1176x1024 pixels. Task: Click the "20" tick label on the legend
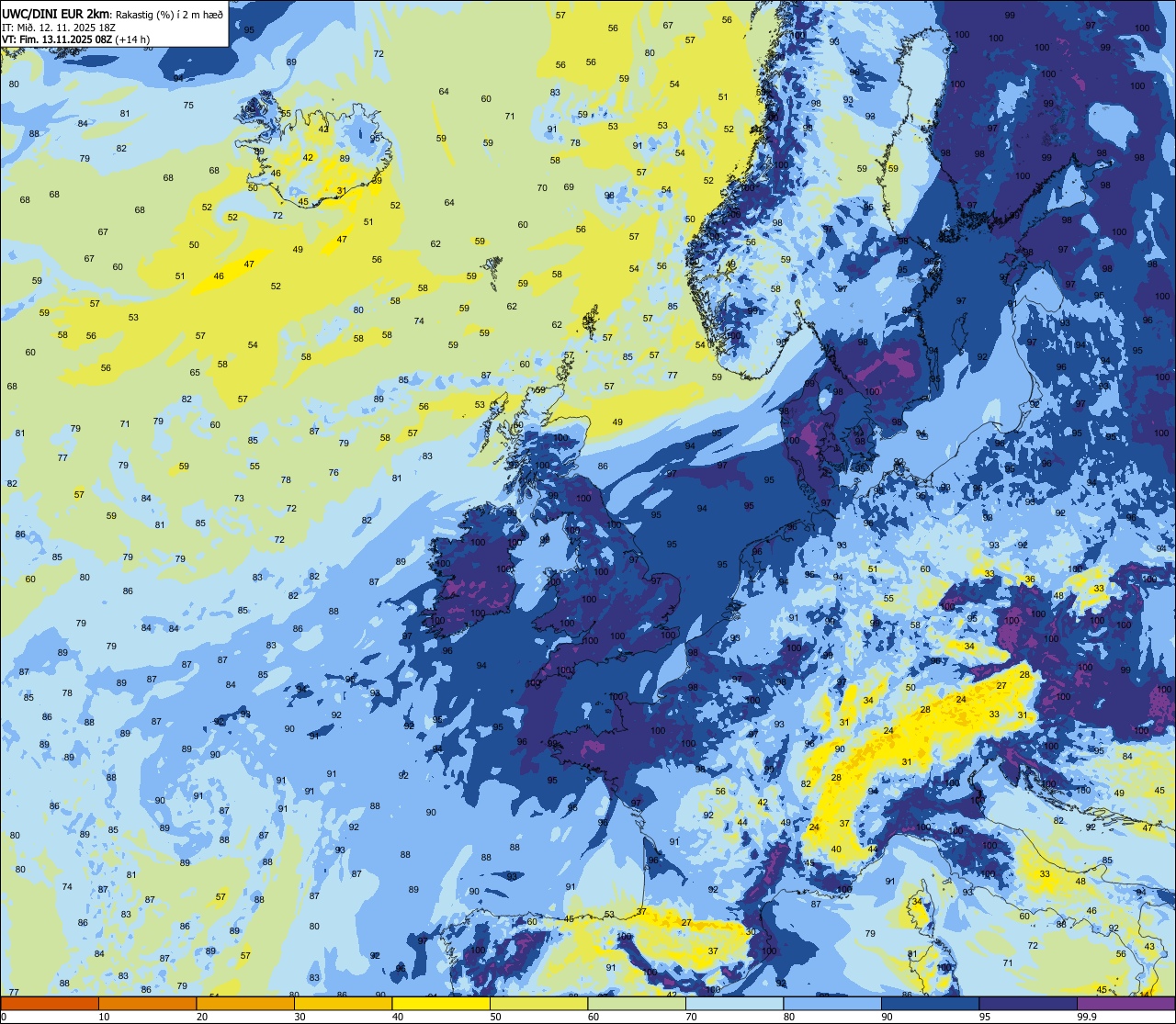(202, 1017)
